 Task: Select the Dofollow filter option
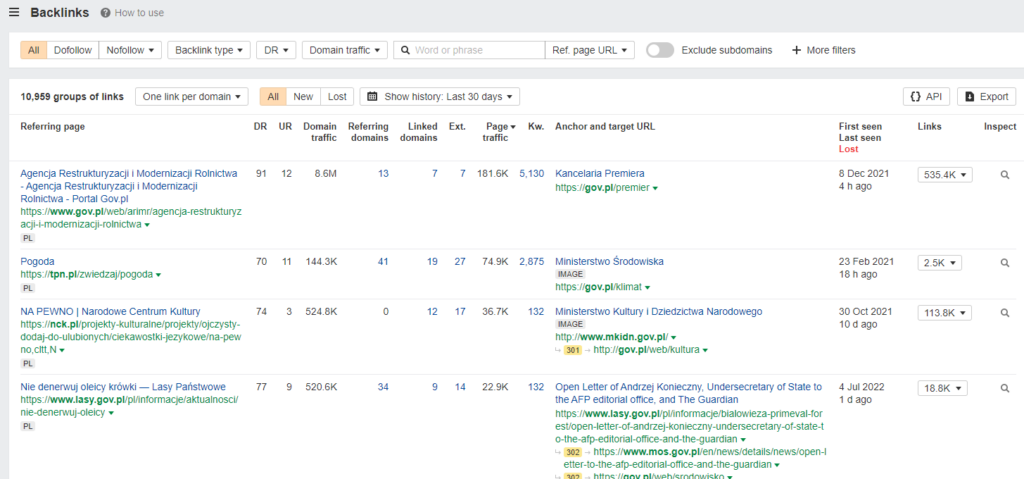(72, 50)
